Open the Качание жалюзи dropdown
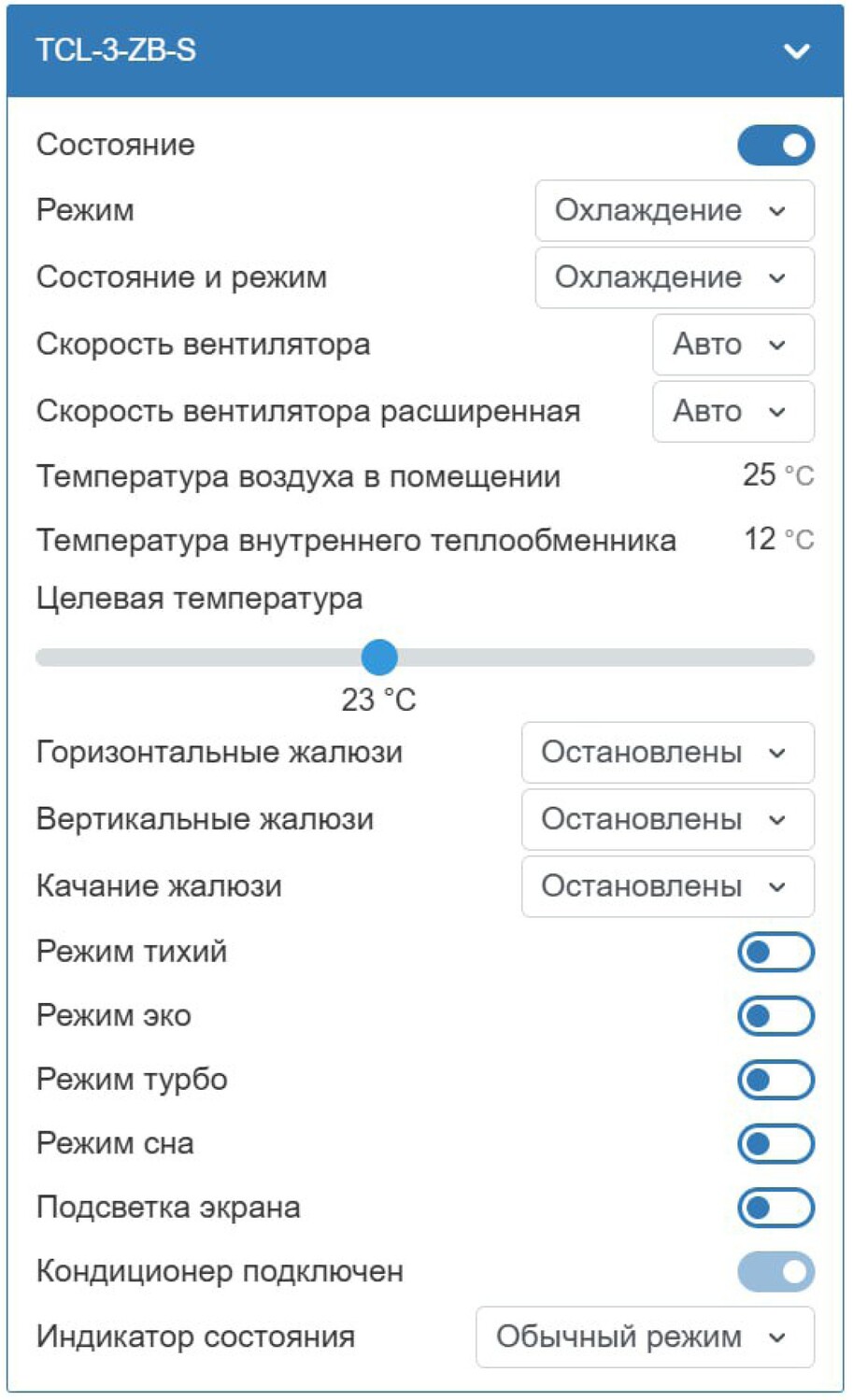The width and height of the screenshot is (853, 1400). coord(668,886)
